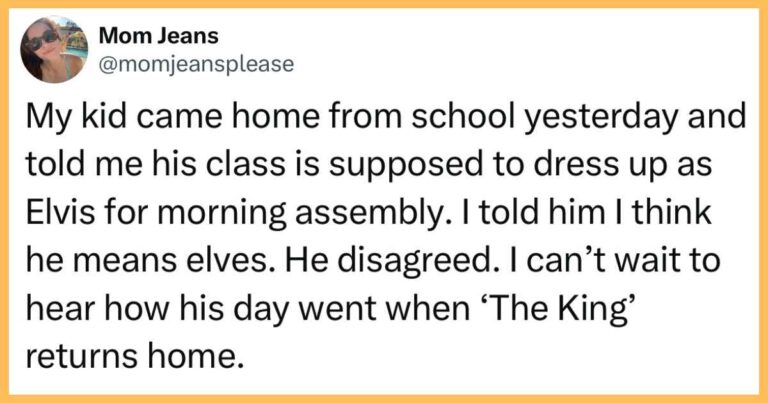Image resolution: width=768 pixels, height=403 pixels.
Task: Click the sunglasses on the avatar photo
Action: coord(42,40)
